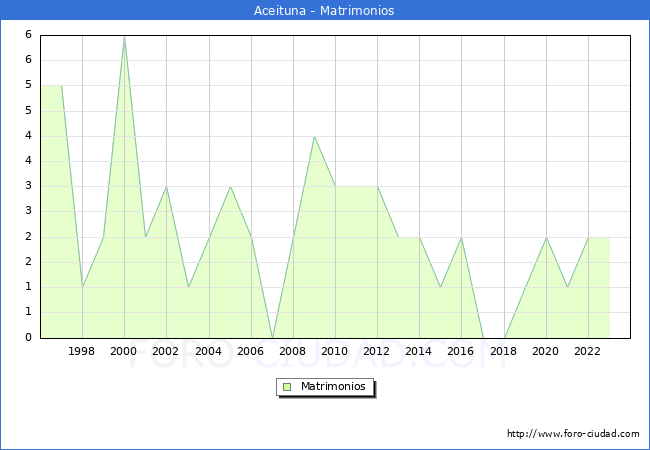The image size is (650, 450).
Task: Select the 2000 x-axis label
Action: coord(124,351)
